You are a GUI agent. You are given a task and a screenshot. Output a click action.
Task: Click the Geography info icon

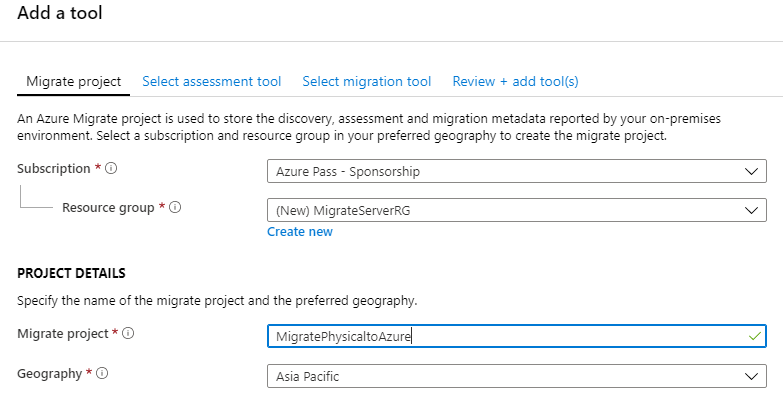point(102,373)
